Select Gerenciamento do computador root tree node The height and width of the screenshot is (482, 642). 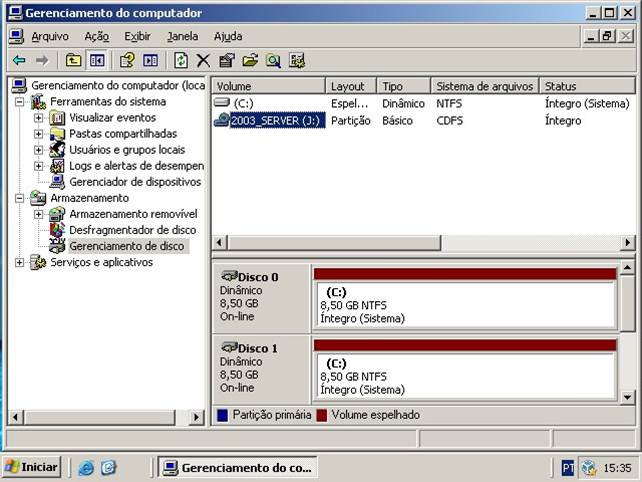tap(118, 86)
